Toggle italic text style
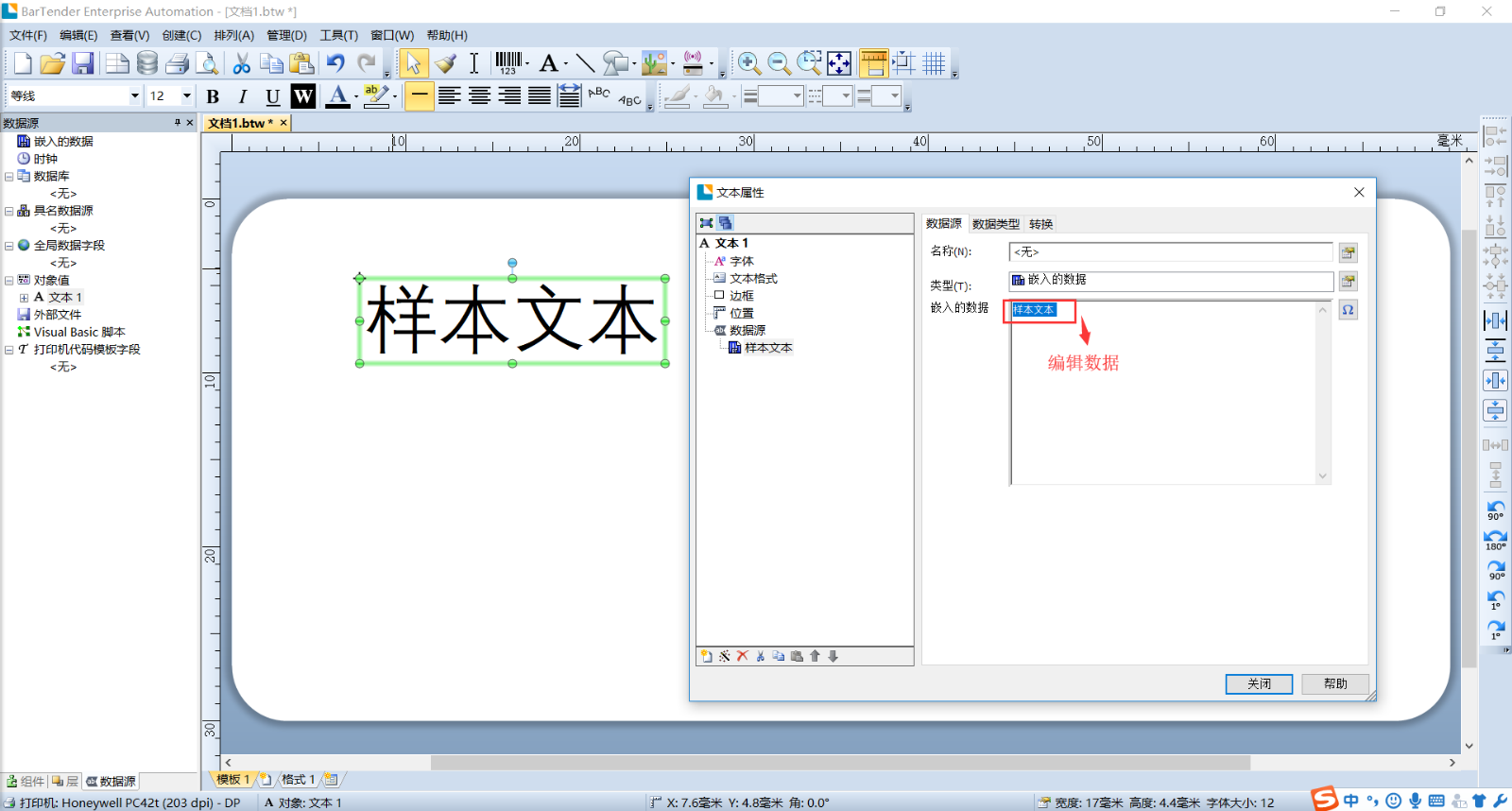 click(243, 96)
